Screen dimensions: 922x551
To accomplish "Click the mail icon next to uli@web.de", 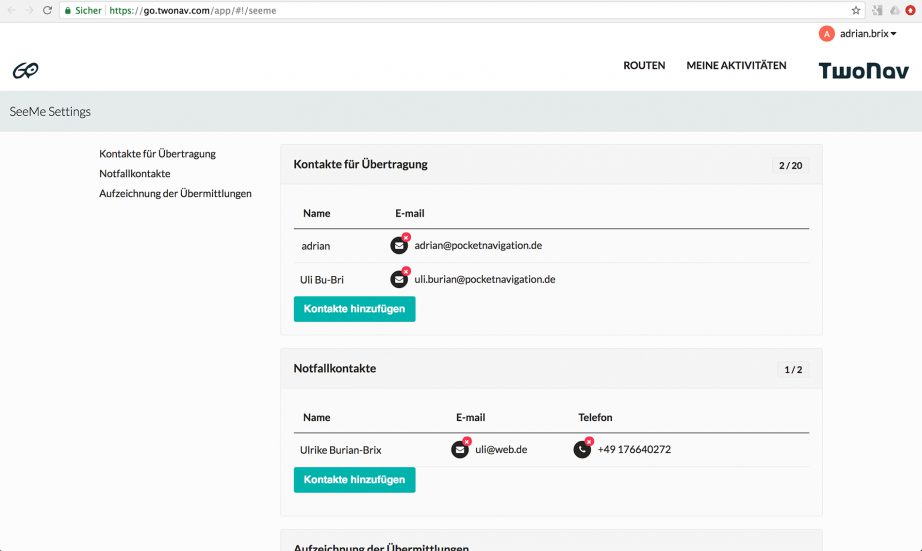I will click(x=460, y=450).
